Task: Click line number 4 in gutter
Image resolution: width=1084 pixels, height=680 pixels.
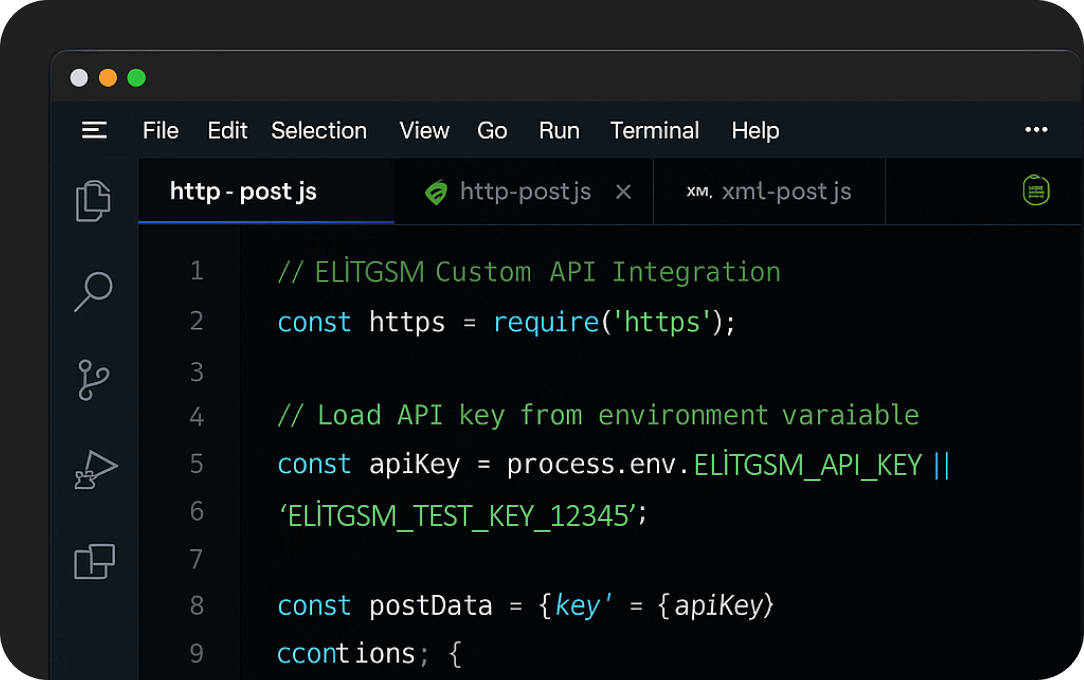Action: tap(197, 417)
